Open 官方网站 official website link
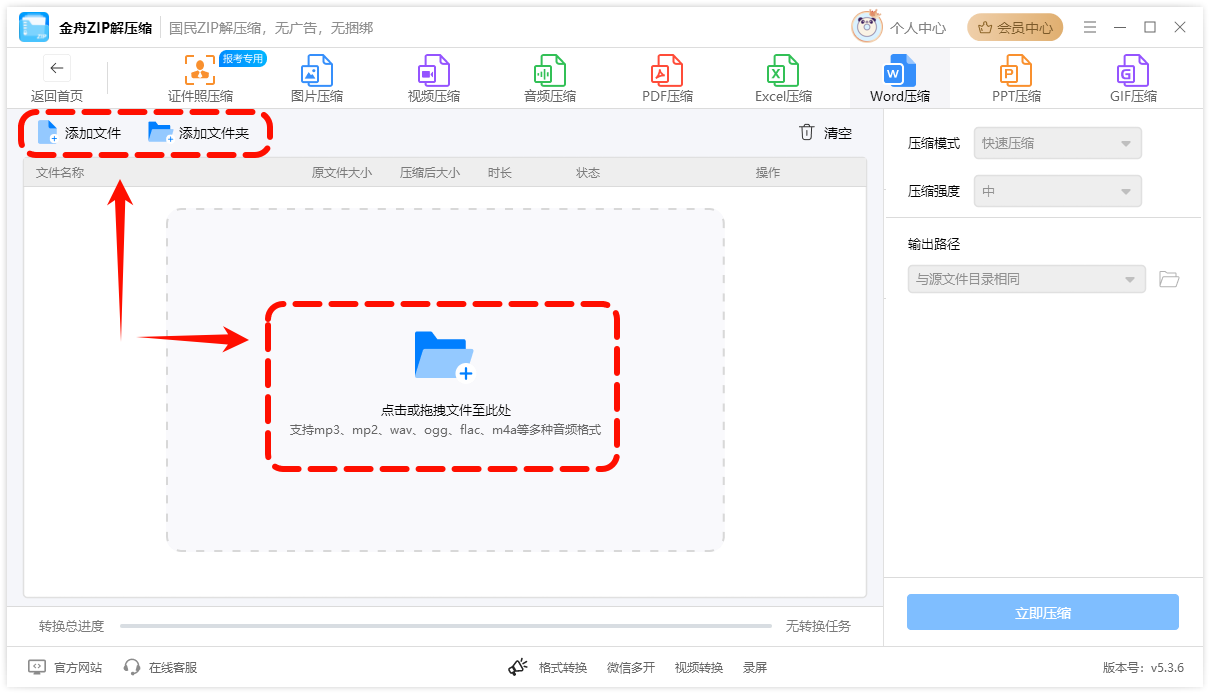Viewport: 1210px width, 694px height. click(65, 667)
